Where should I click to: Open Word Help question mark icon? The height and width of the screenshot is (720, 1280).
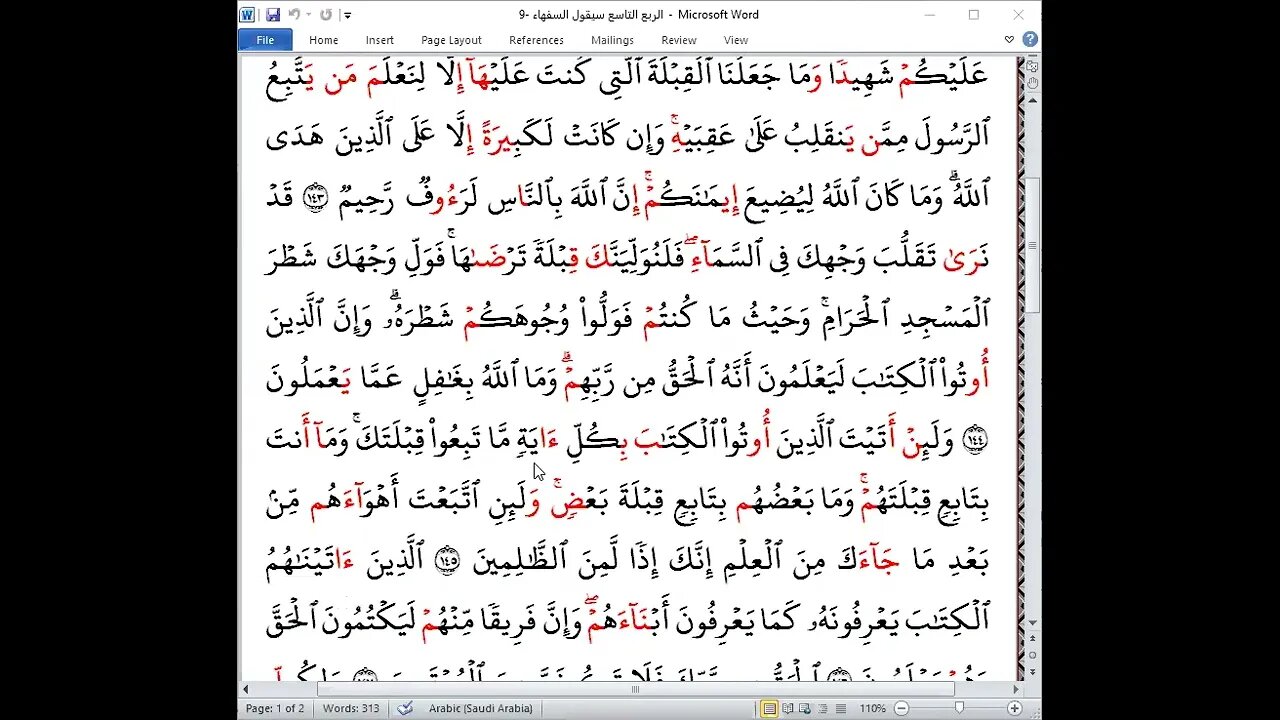tap(1030, 40)
